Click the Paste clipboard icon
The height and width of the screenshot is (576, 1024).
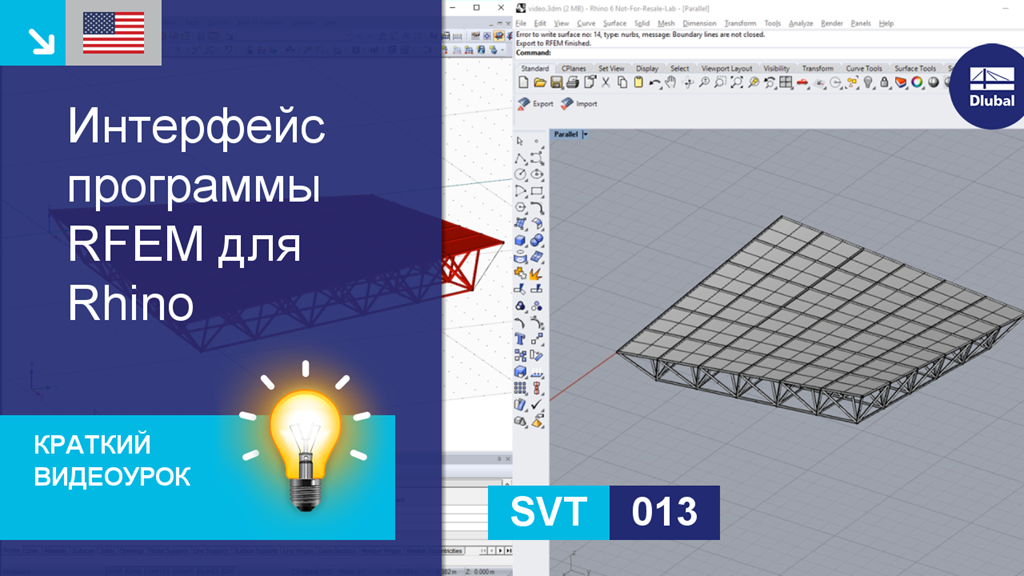click(638, 83)
